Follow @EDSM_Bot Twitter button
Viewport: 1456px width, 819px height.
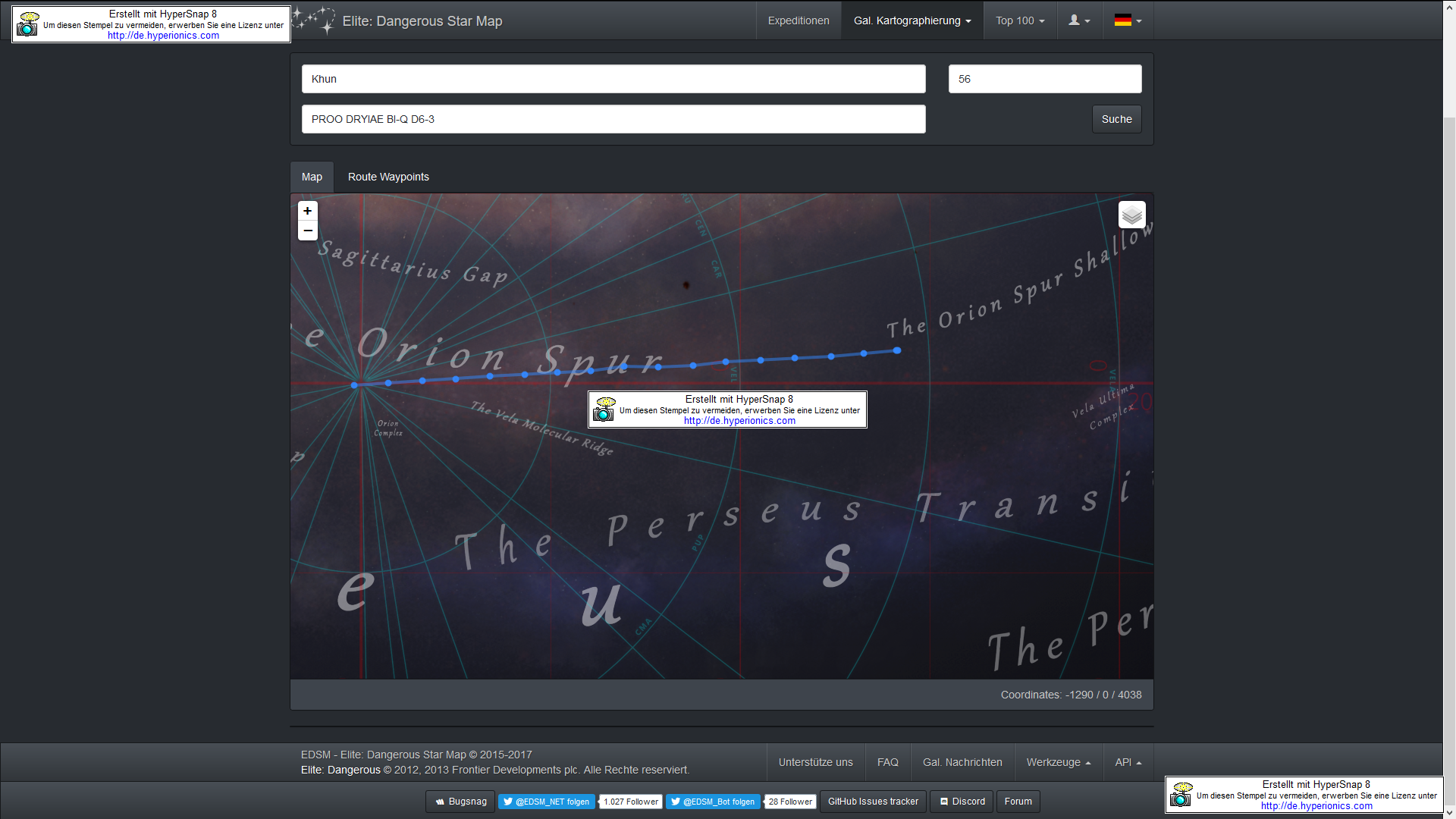pos(713,802)
